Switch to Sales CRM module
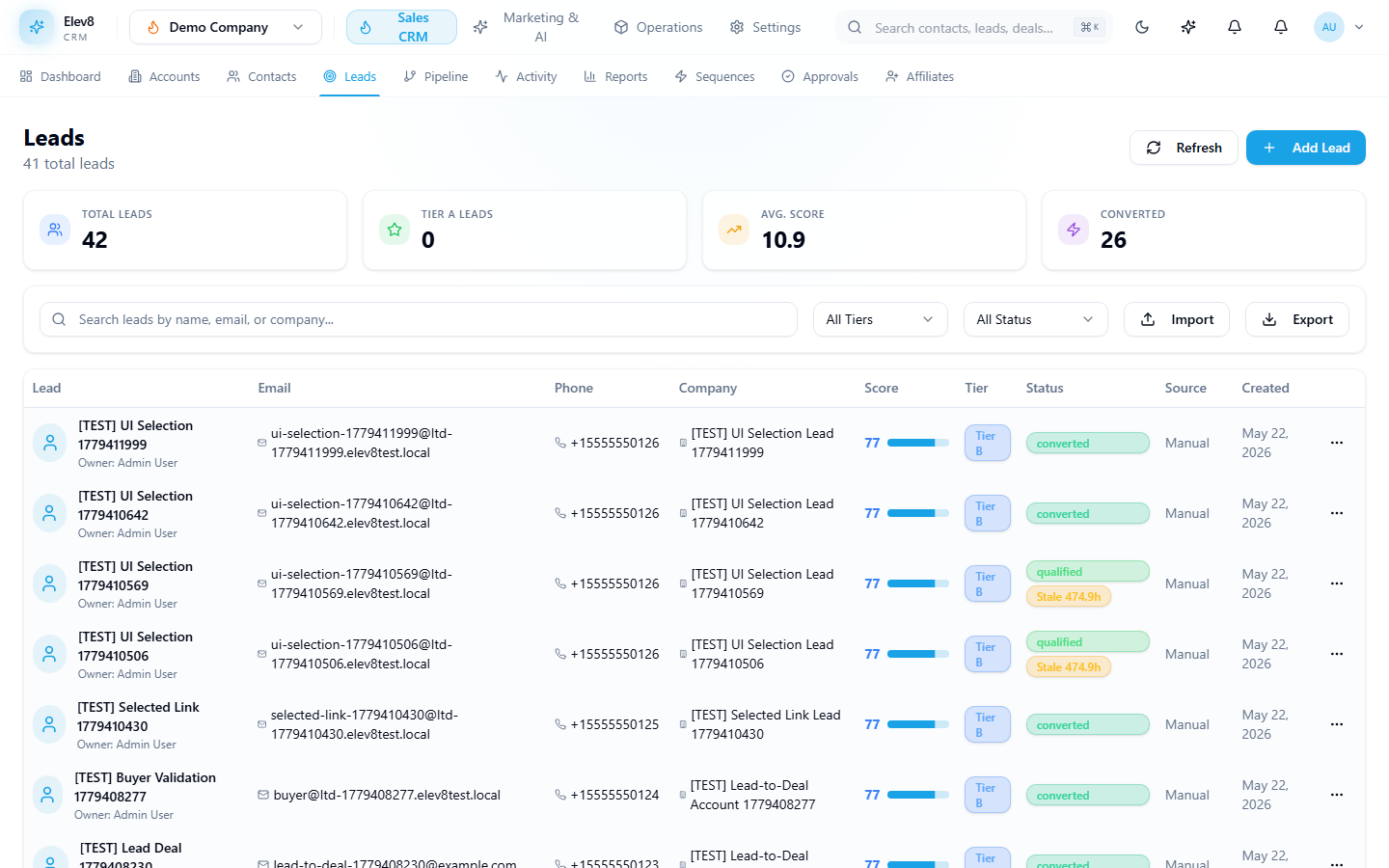 coord(401,27)
